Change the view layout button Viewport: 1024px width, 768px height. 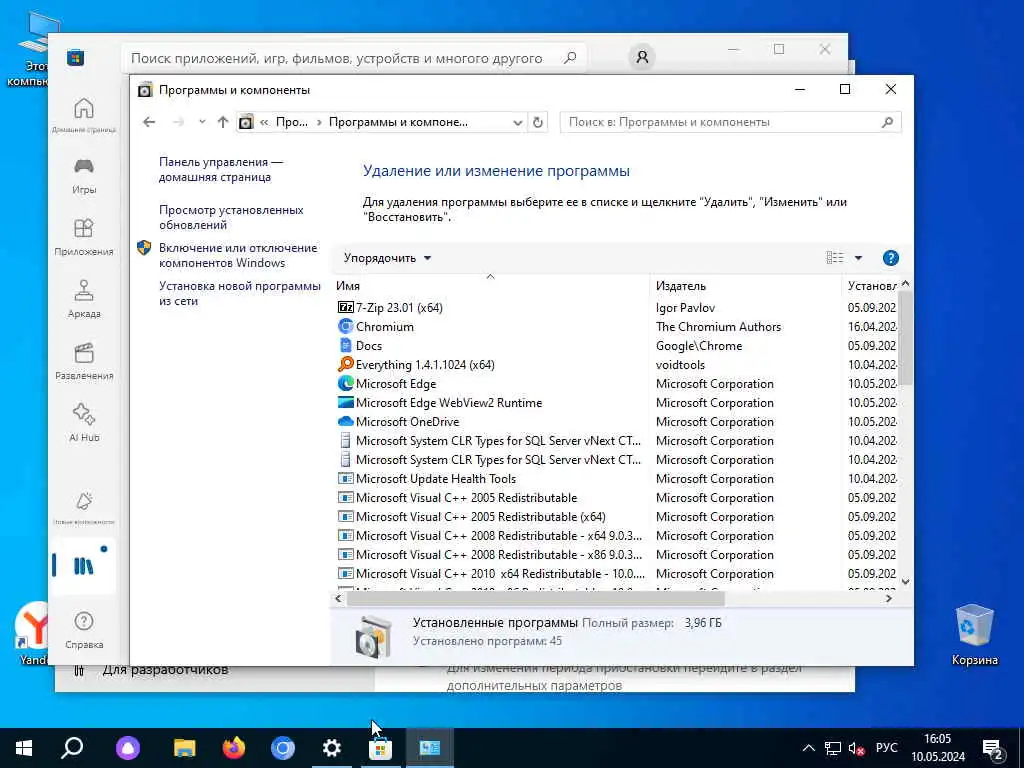pyautogui.click(x=835, y=258)
